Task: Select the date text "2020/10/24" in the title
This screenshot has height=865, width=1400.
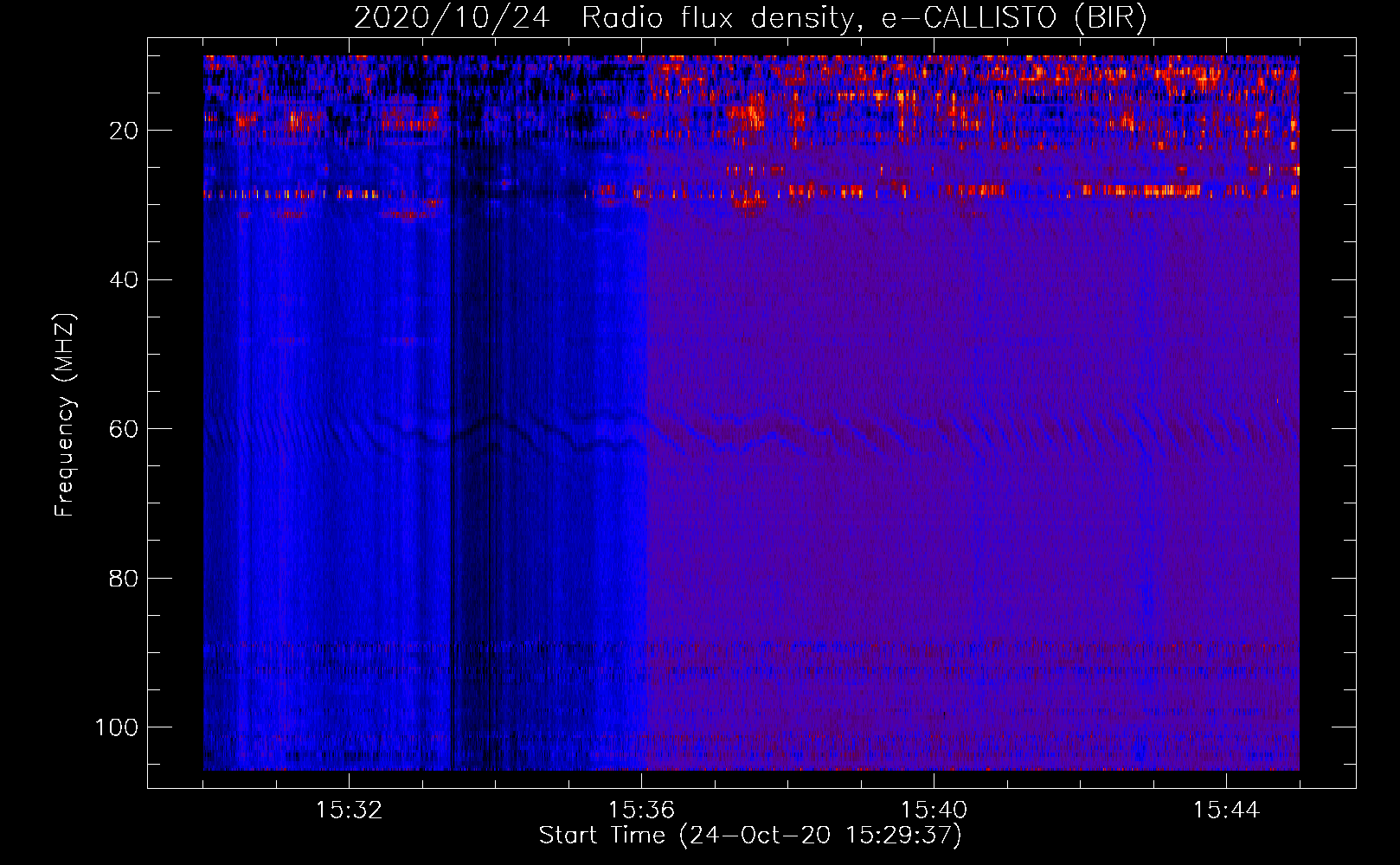Action: pyautogui.click(x=452, y=18)
